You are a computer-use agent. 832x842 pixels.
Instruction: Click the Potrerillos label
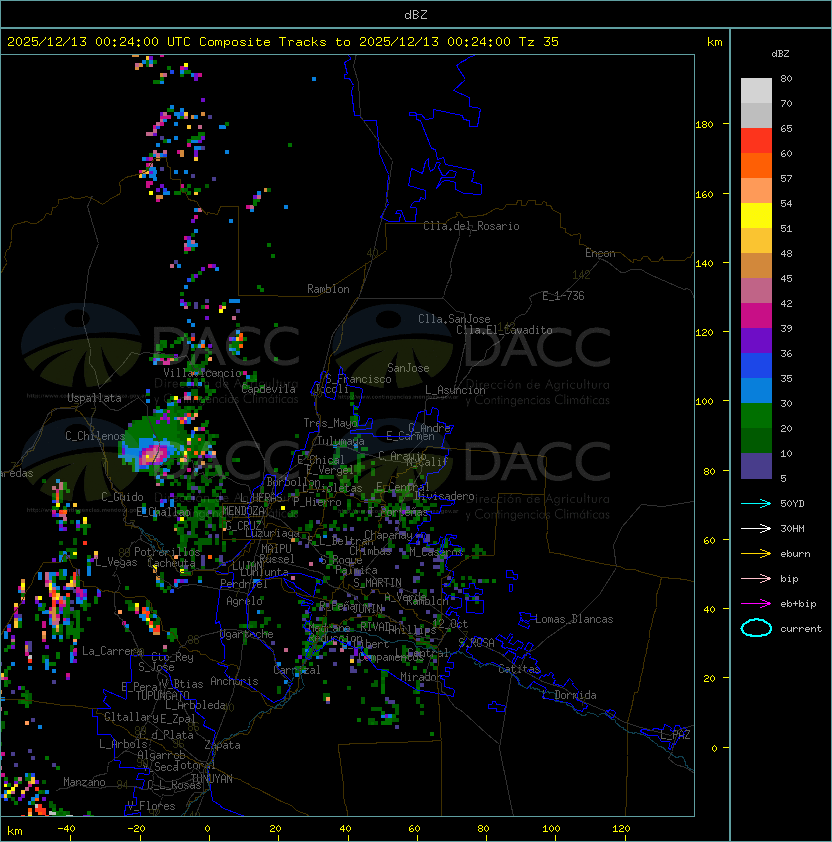pyautogui.click(x=167, y=552)
